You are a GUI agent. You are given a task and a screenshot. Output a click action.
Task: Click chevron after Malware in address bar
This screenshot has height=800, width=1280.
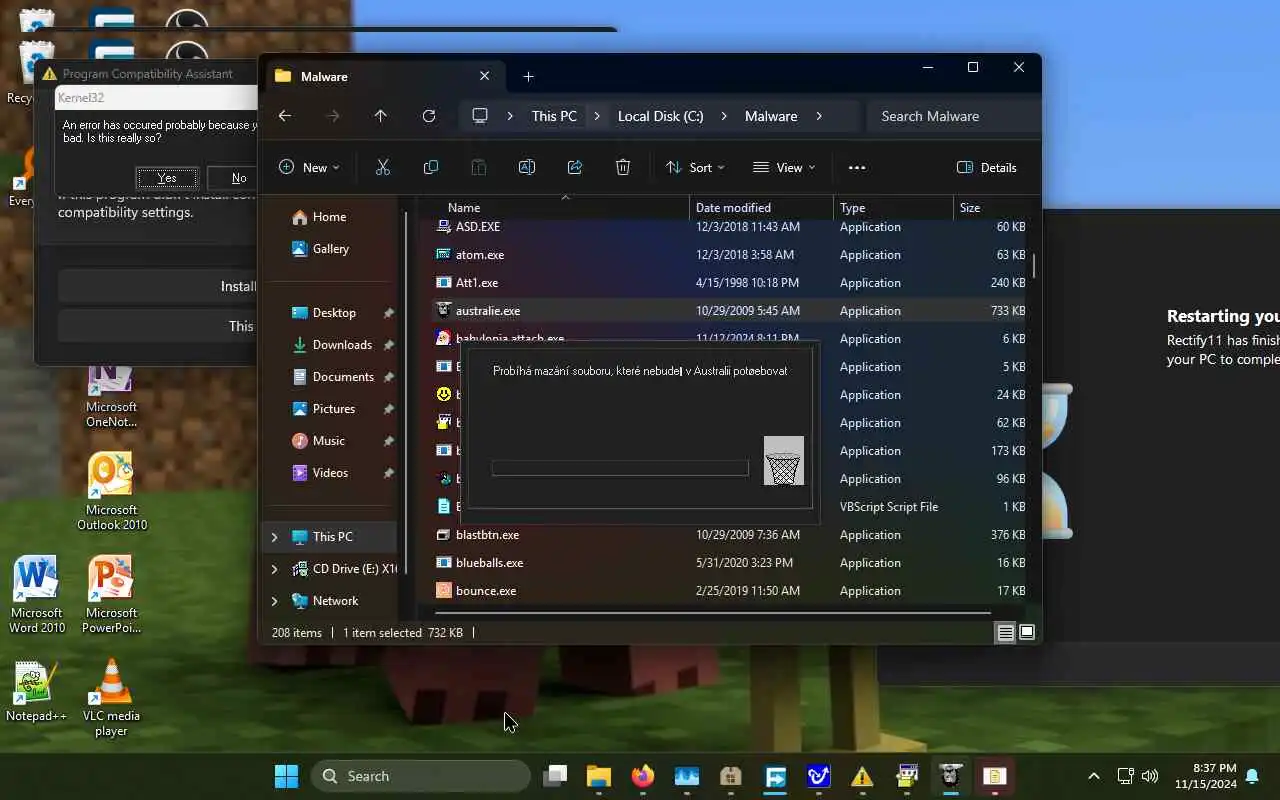(819, 116)
